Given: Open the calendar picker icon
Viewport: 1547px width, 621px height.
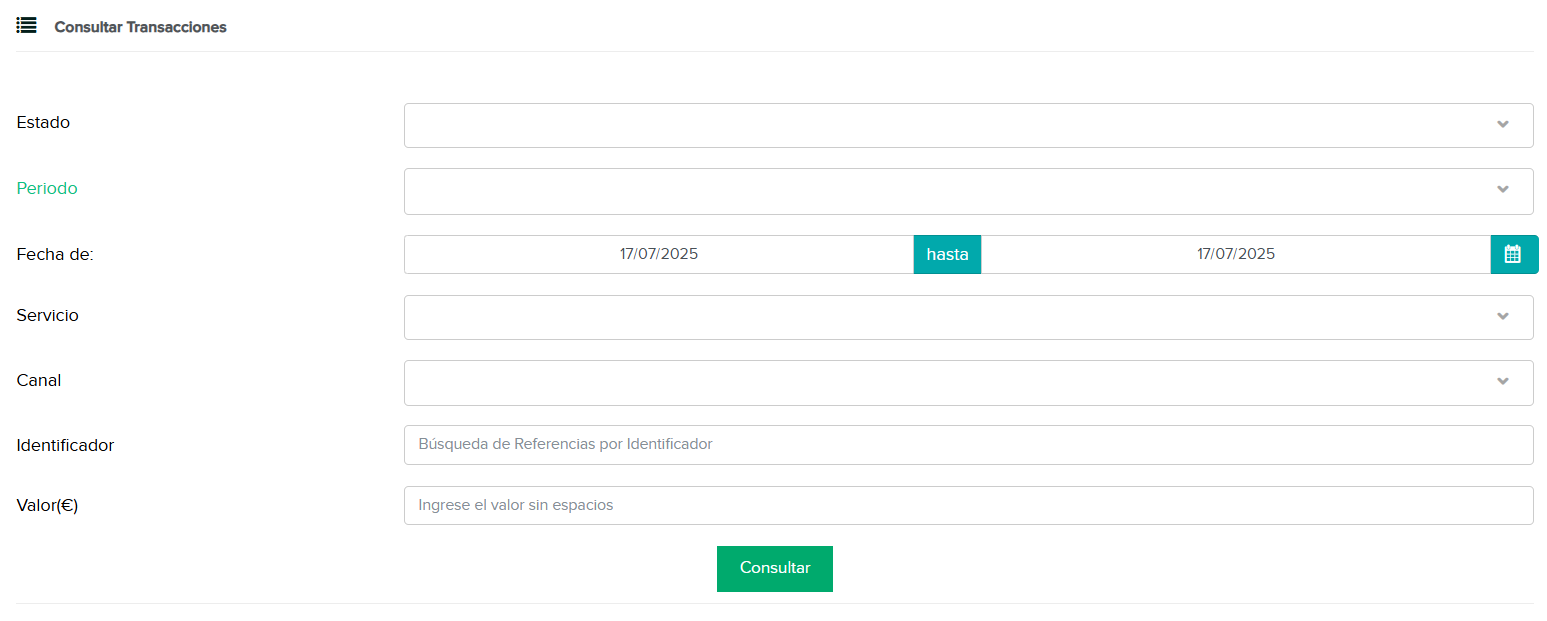Looking at the screenshot, I should click(1513, 254).
